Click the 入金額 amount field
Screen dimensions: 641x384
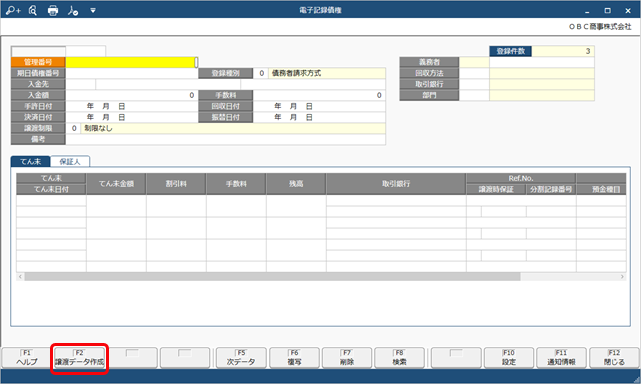pyautogui.click(x=132, y=95)
